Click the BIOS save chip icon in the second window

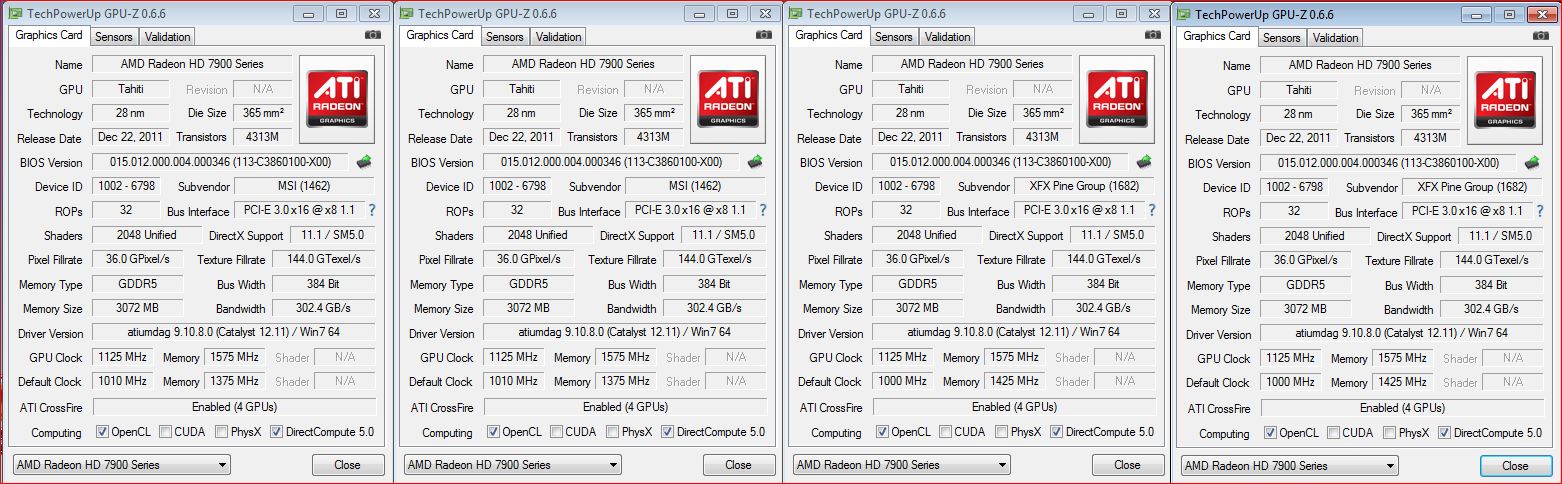[x=756, y=161]
